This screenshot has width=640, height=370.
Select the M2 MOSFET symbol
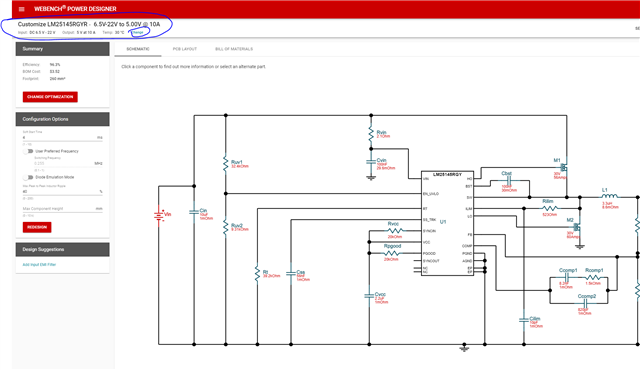(577, 226)
